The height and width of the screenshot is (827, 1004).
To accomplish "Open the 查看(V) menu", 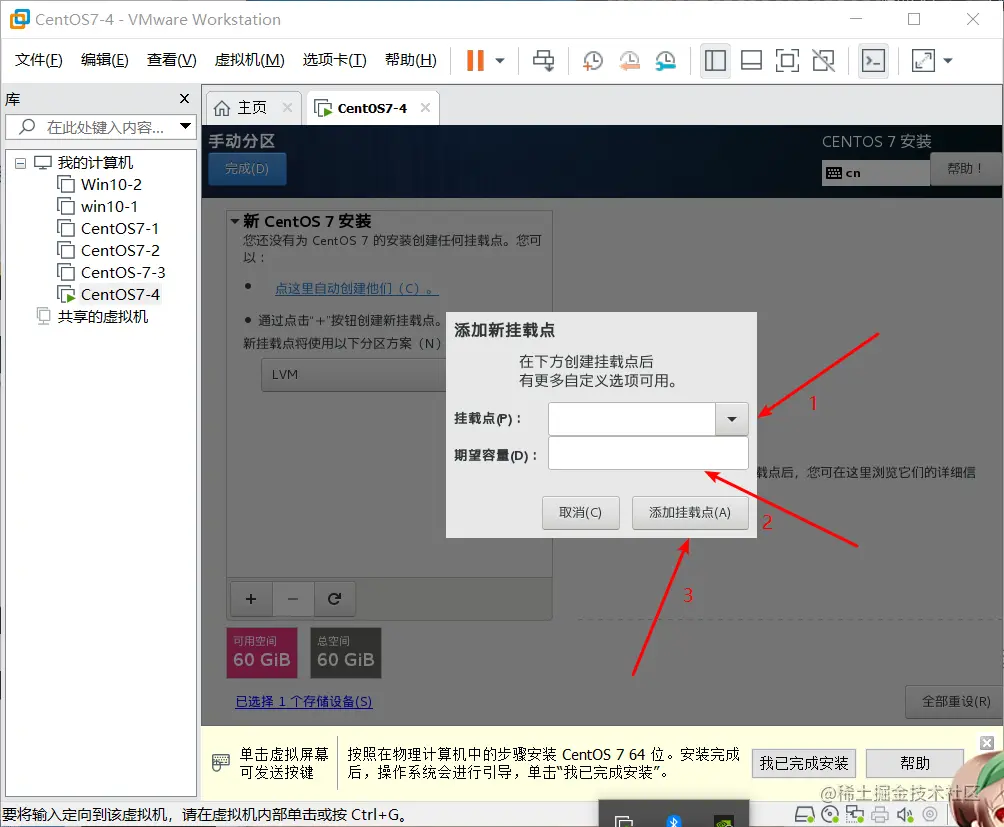I will click(172, 60).
